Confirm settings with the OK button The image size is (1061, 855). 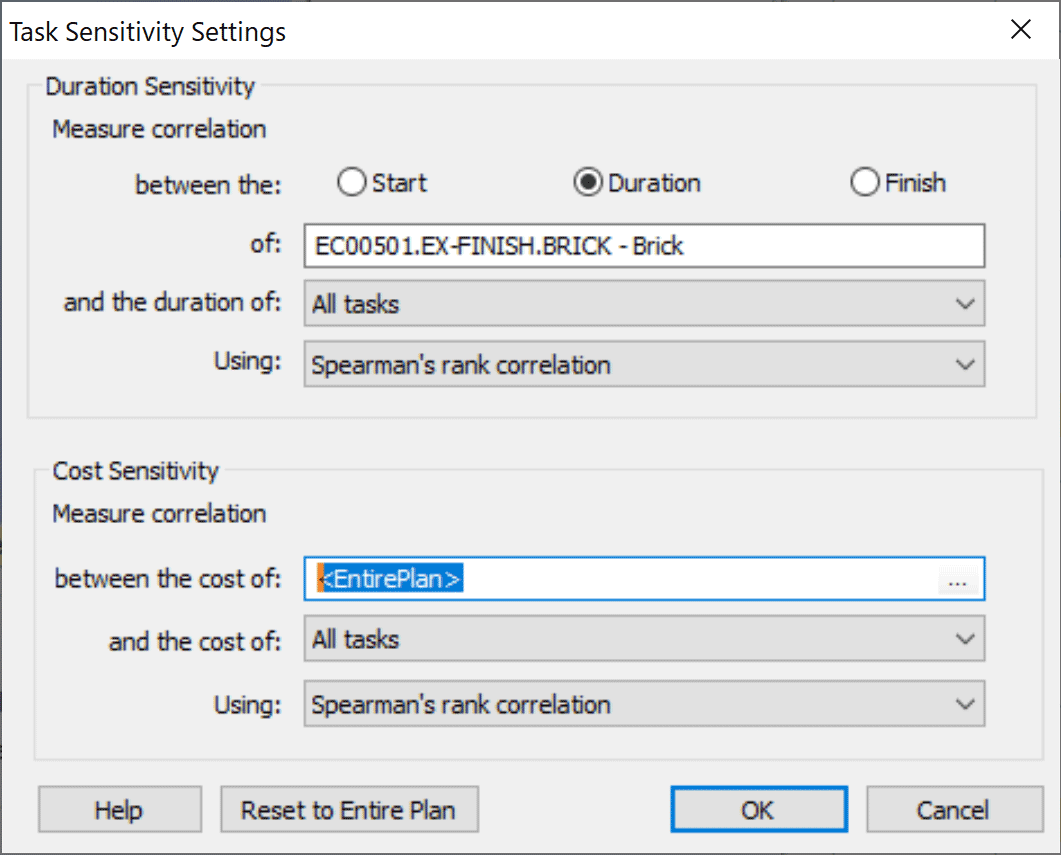(x=758, y=809)
